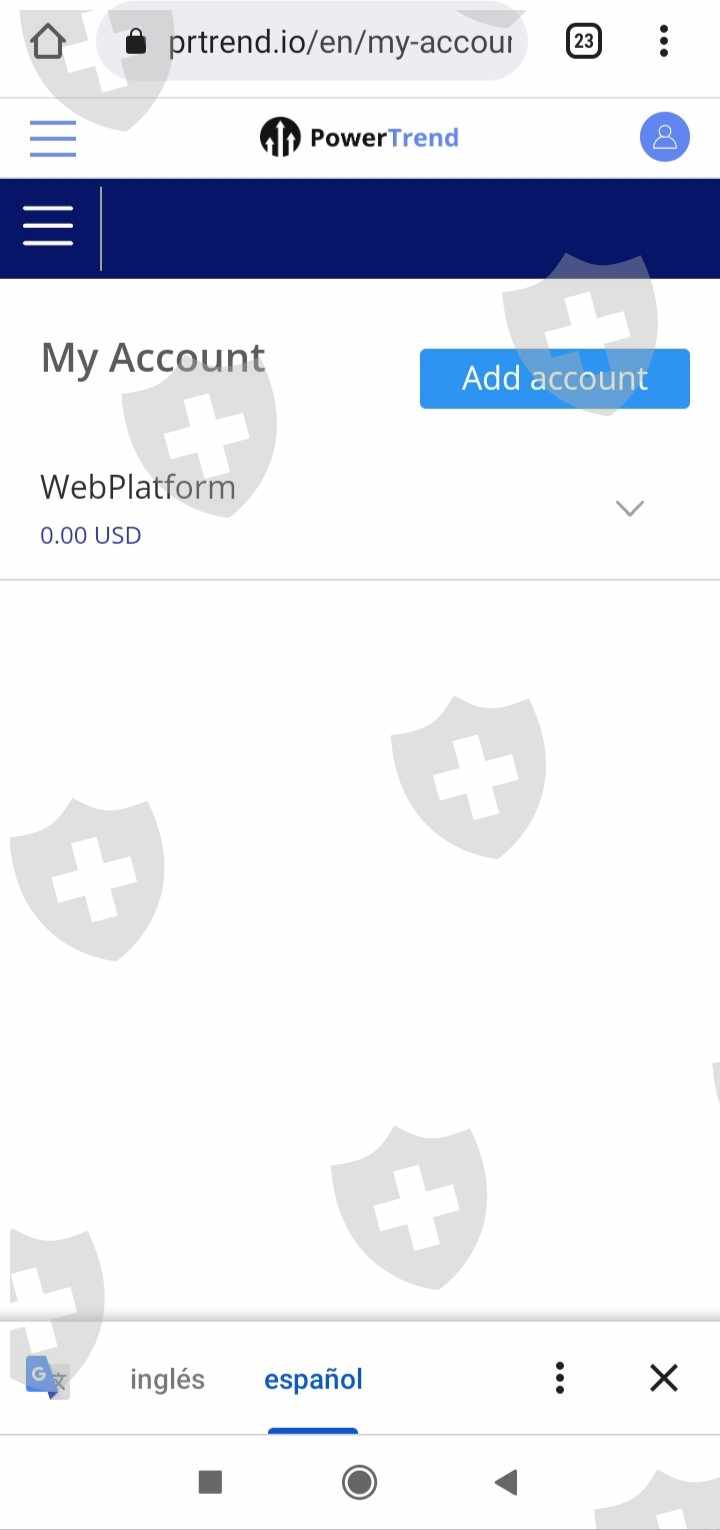Tap the Android recent apps square
The image size is (720, 1530).
point(210,1482)
